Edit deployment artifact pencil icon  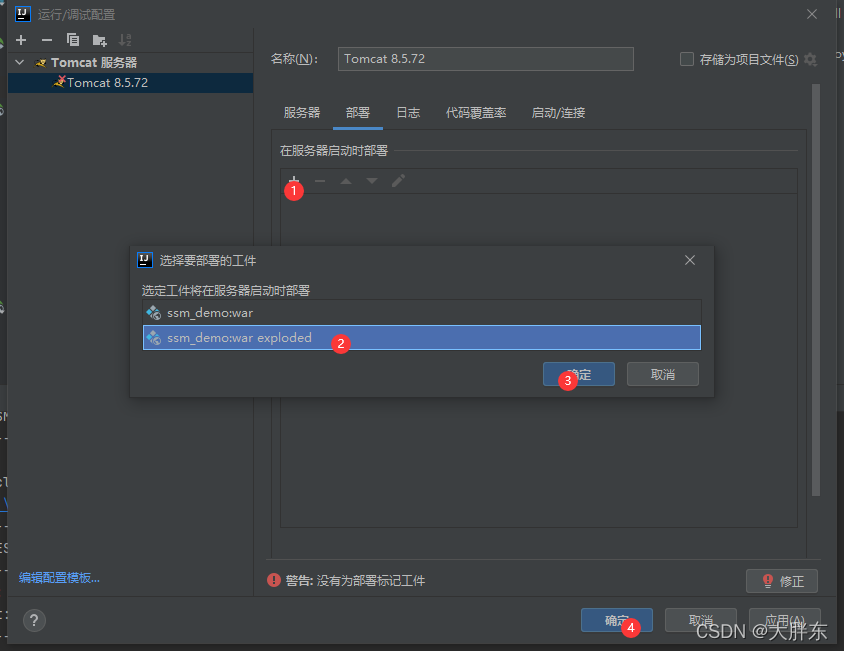pyautogui.click(x=398, y=181)
